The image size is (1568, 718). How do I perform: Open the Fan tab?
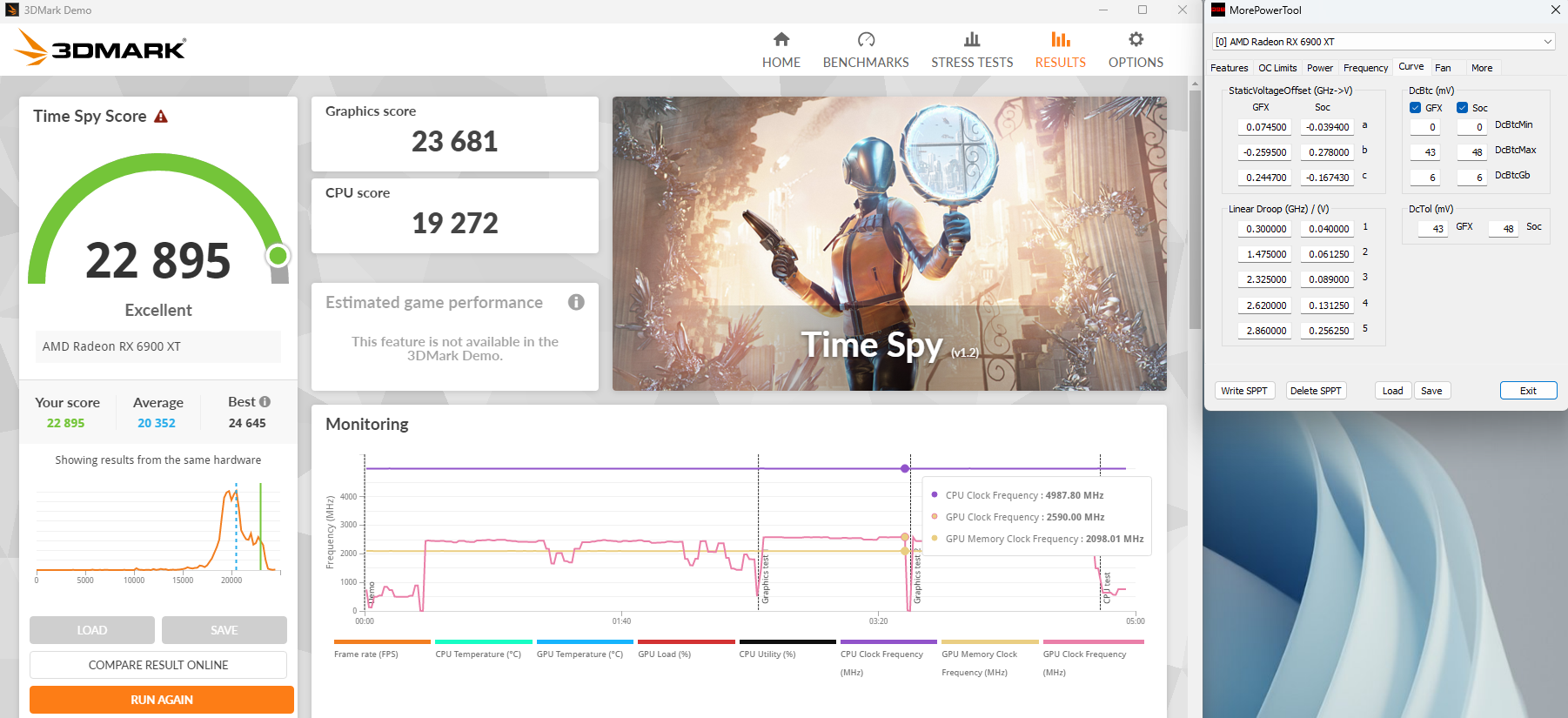1443,68
